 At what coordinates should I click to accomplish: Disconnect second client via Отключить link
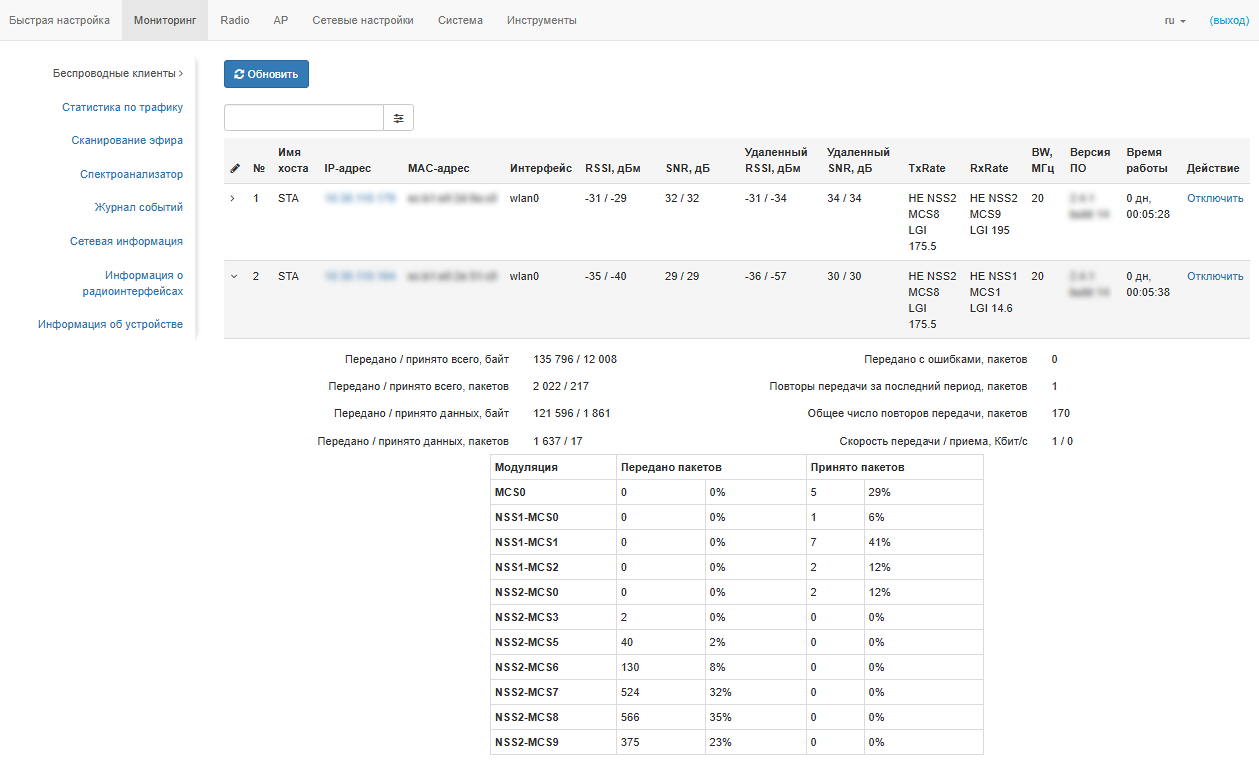pos(1214,276)
